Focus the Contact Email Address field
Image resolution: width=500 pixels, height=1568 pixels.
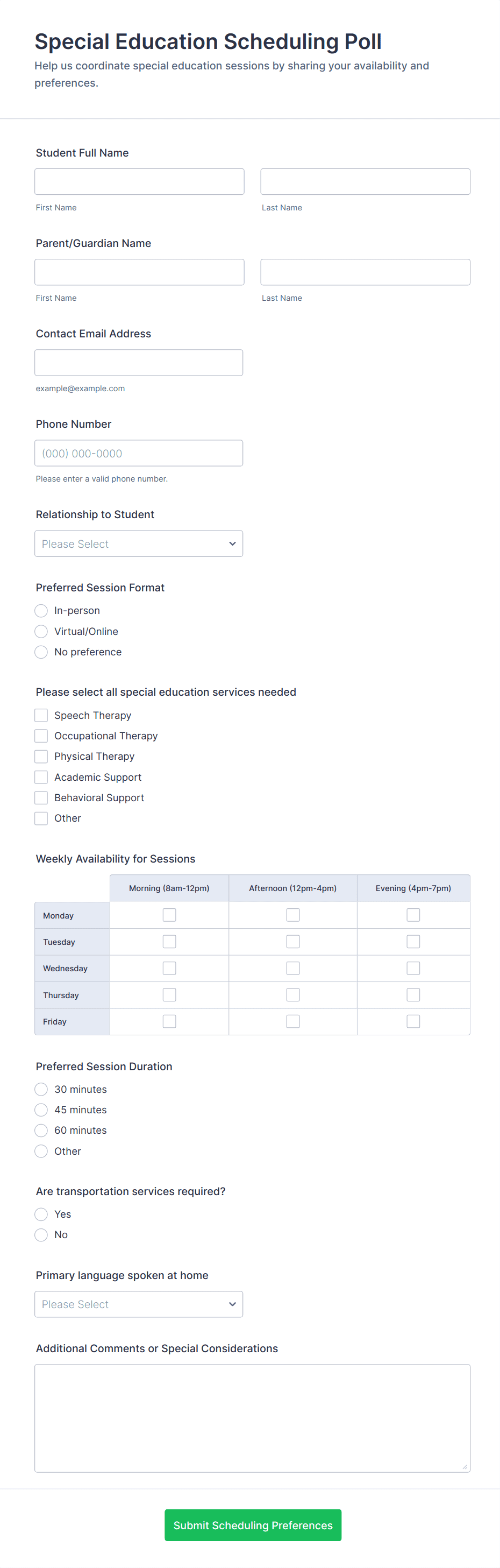tap(139, 363)
